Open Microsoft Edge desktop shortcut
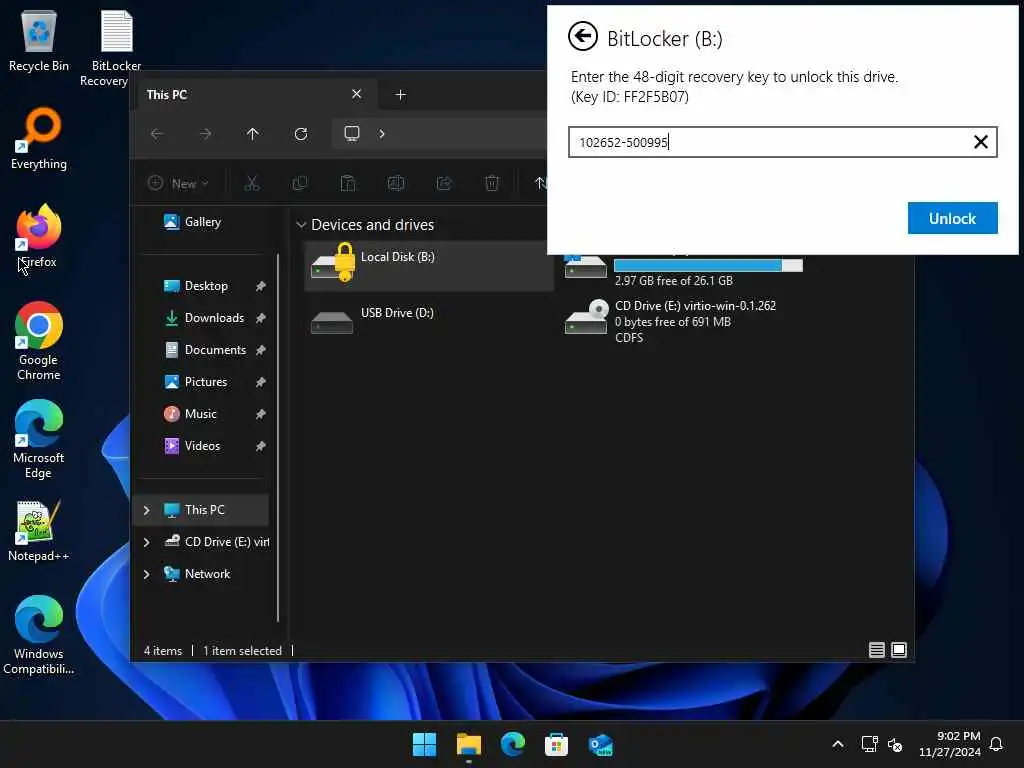 point(39,439)
